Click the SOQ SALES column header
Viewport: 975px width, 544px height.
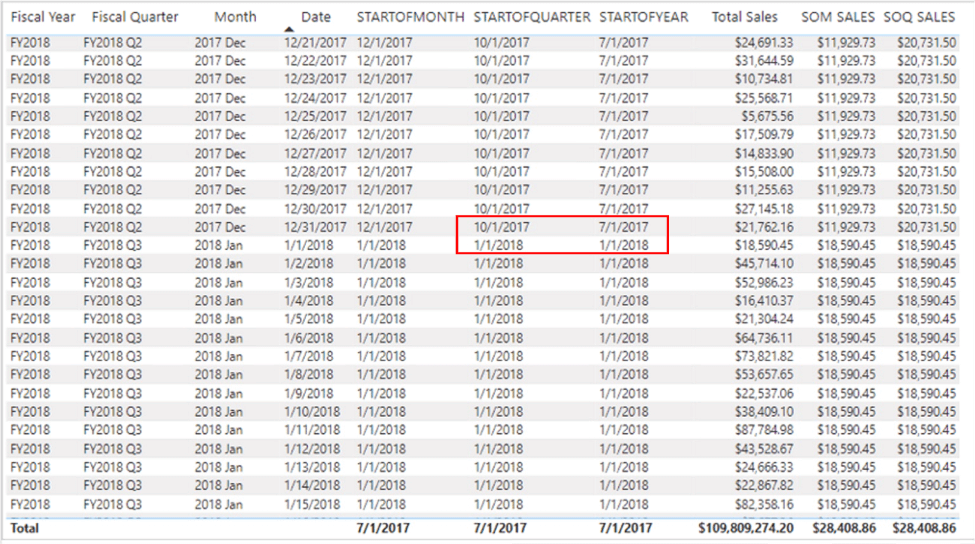coord(919,17)
